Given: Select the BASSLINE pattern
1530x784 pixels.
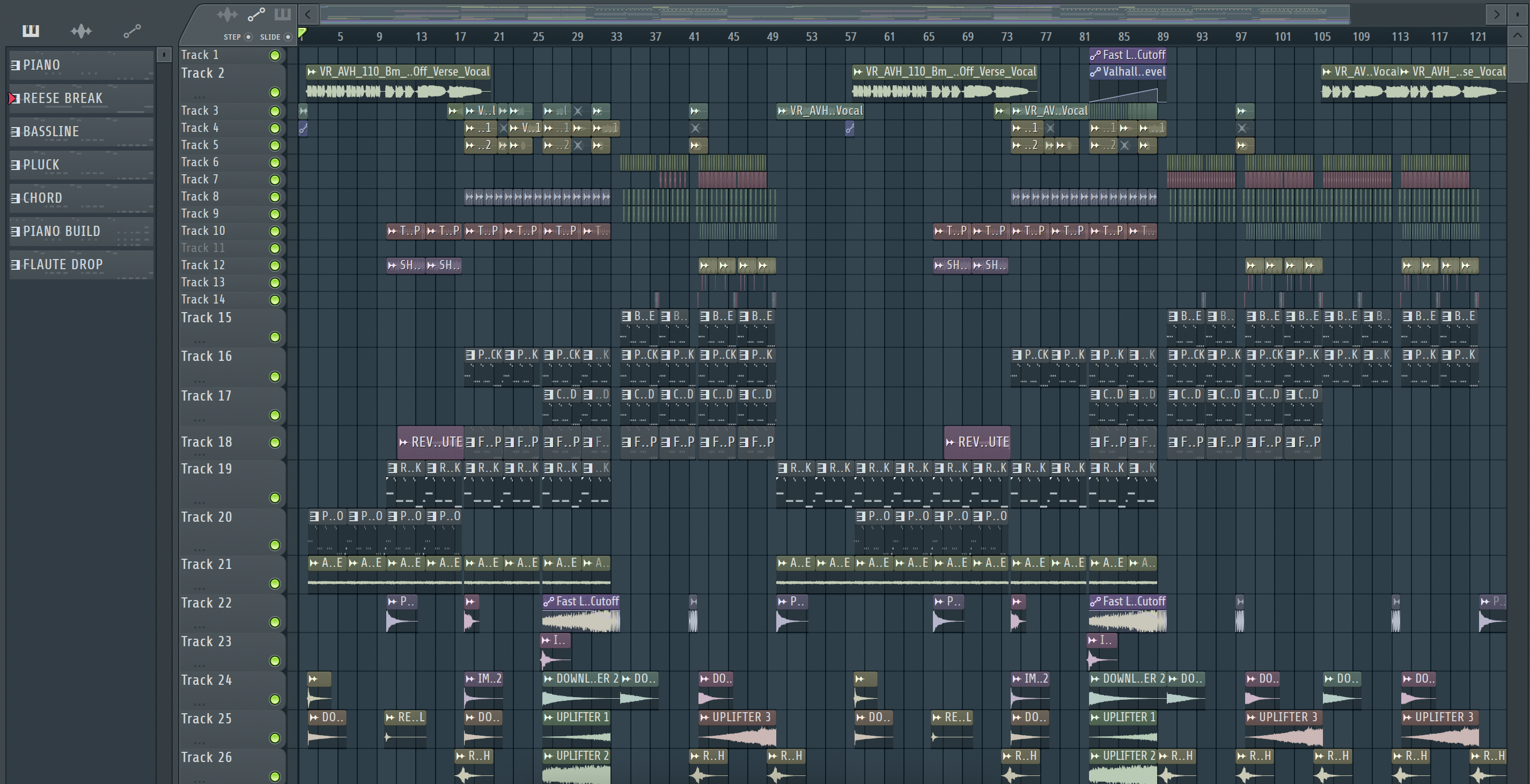Looking at the screenshot, I should point(82,131).
